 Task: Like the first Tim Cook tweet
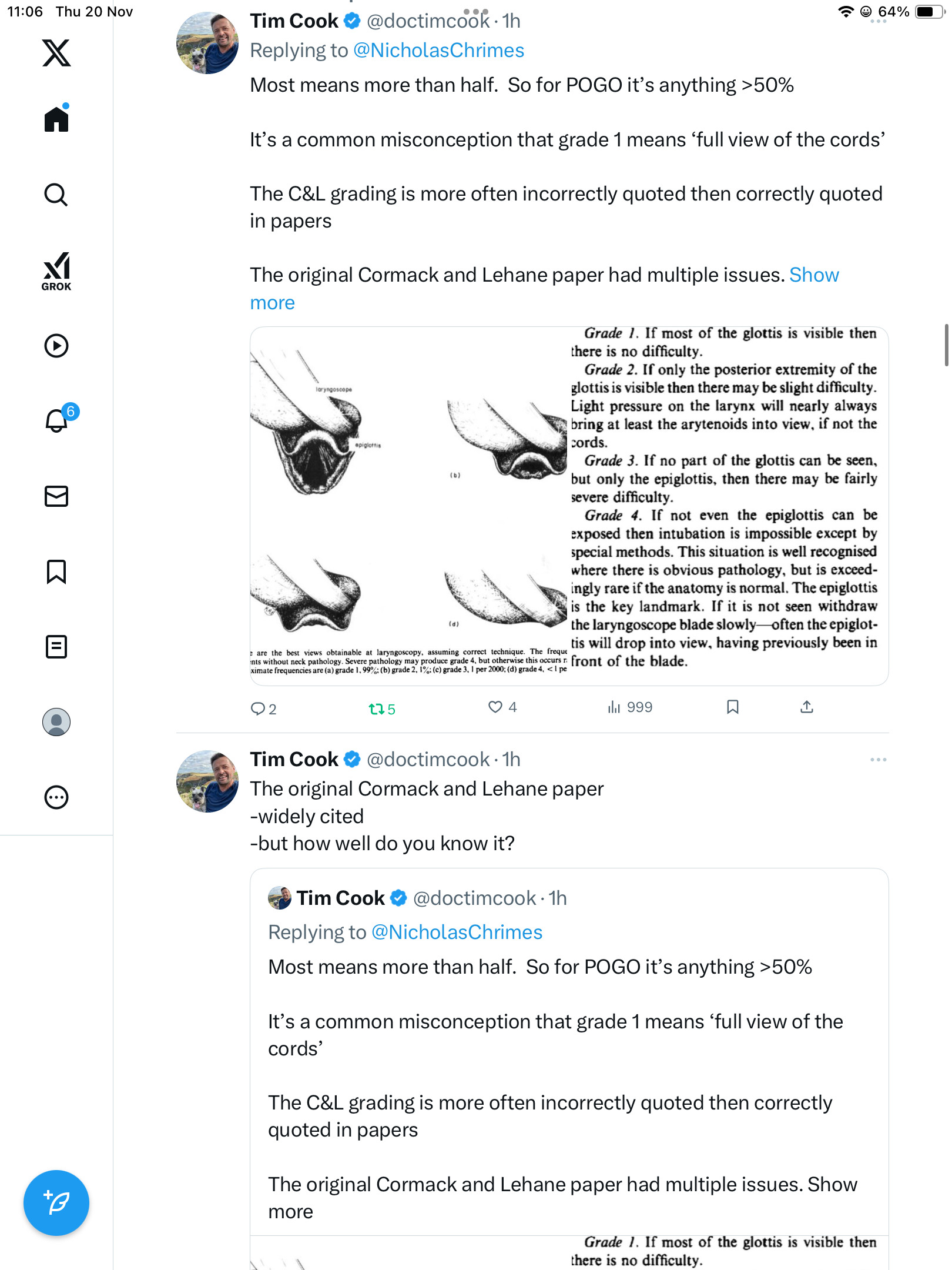coord(495,707)
